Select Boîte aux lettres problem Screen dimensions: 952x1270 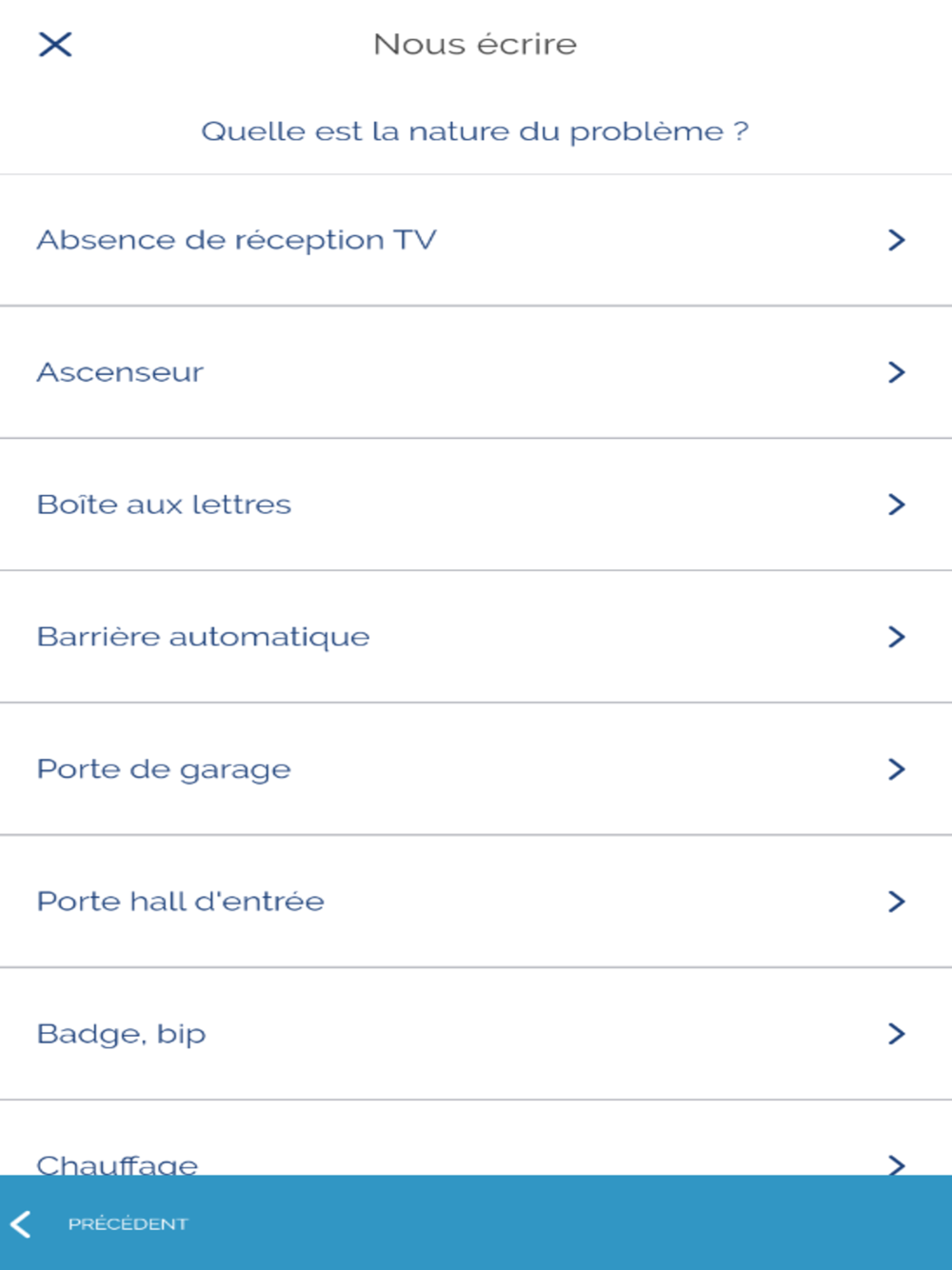point(164,505)
